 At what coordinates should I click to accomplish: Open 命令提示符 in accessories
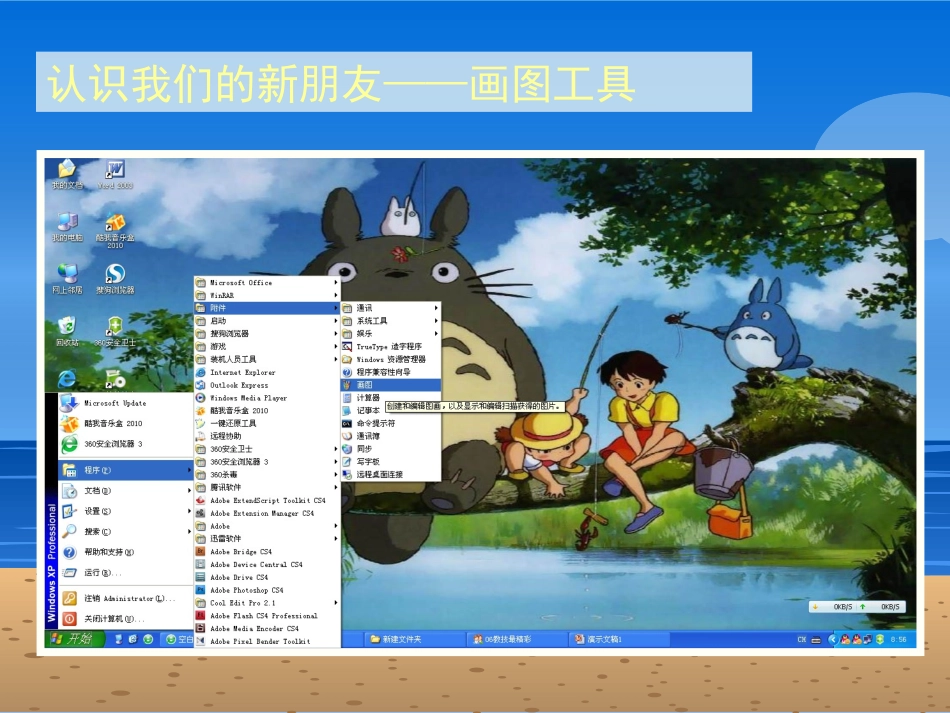391,423
